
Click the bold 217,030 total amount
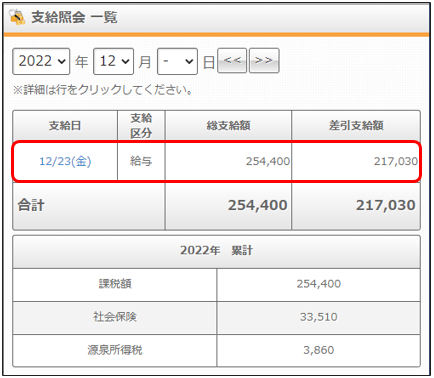point(386,205)
